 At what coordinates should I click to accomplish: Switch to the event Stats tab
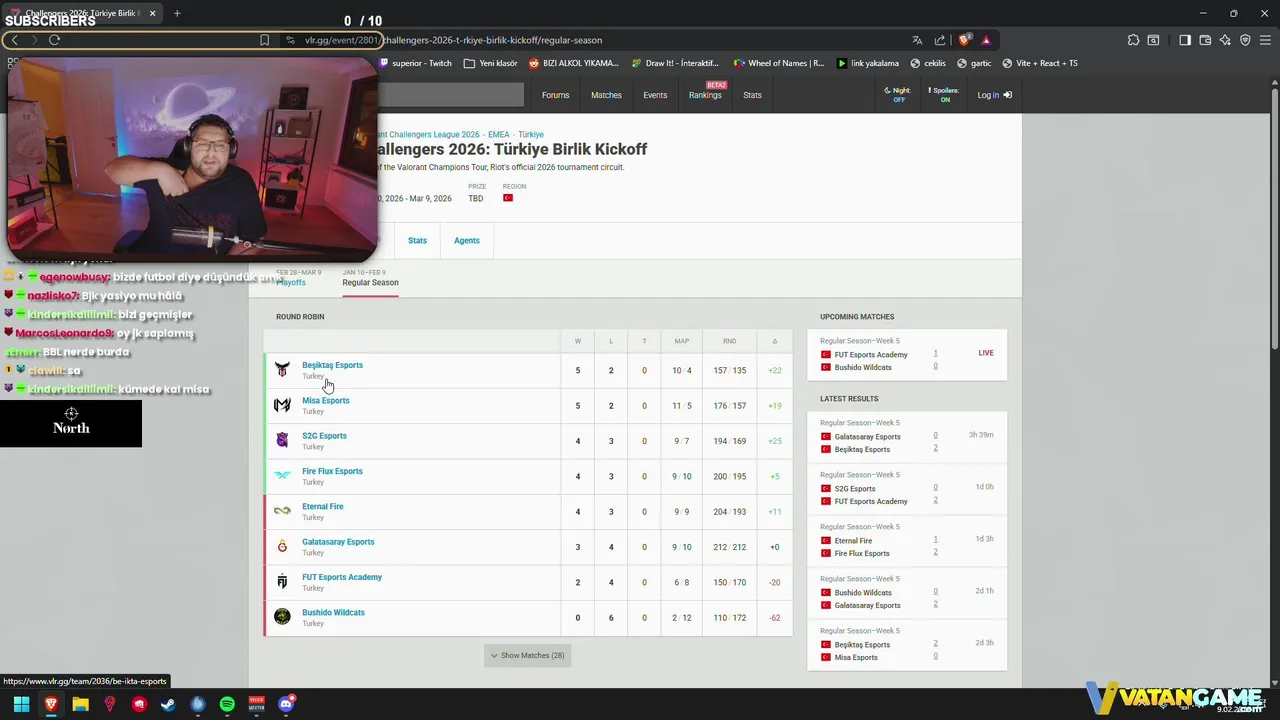[417, 240]
